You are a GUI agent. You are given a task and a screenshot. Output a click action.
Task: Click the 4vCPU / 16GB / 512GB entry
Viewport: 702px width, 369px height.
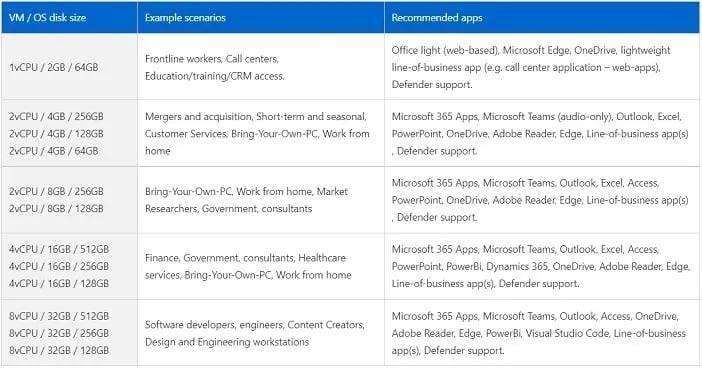[x=59, y=249]
